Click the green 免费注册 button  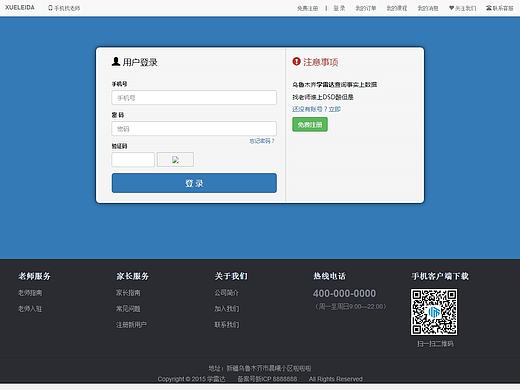click(x=310, y=124)
